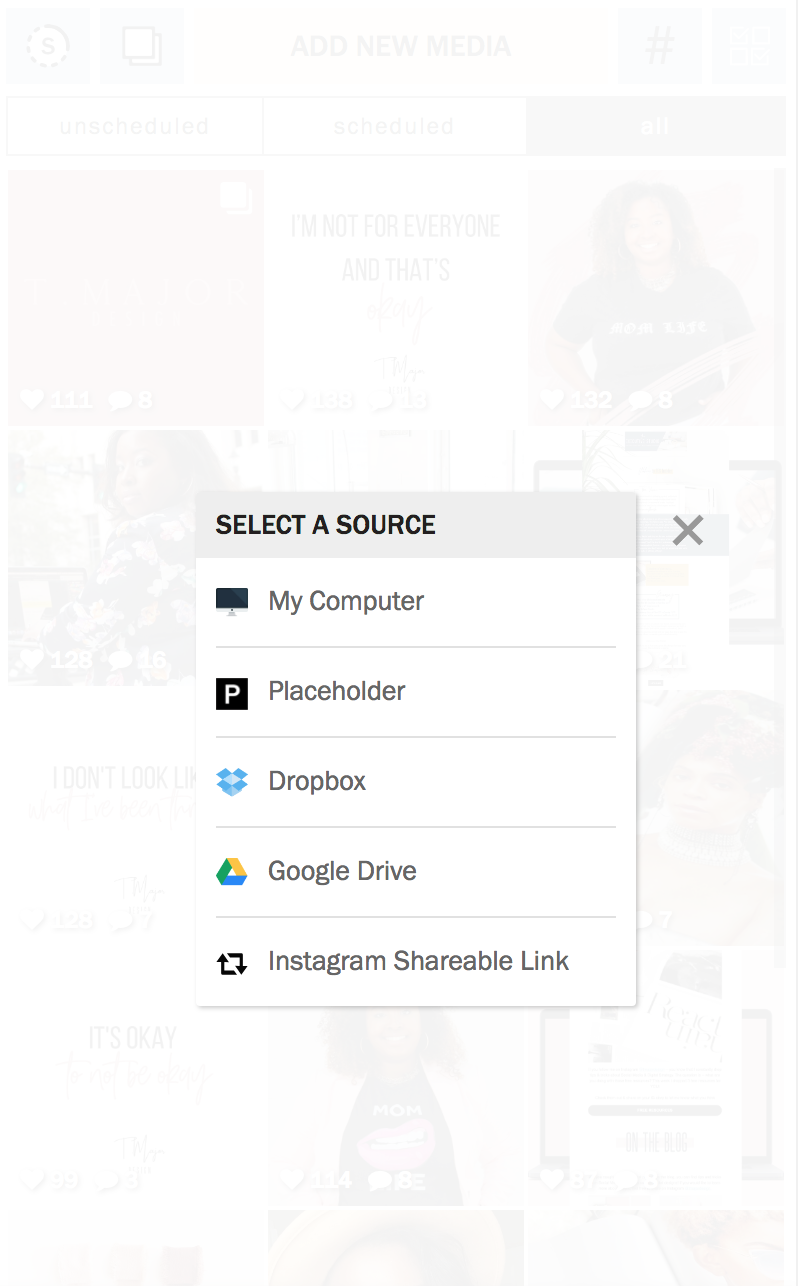Click the Instagram repost arrows icon
Image resolution: width=798 pixels, height=1286 pixels.
pyautogui.click(x=231, y=963)
